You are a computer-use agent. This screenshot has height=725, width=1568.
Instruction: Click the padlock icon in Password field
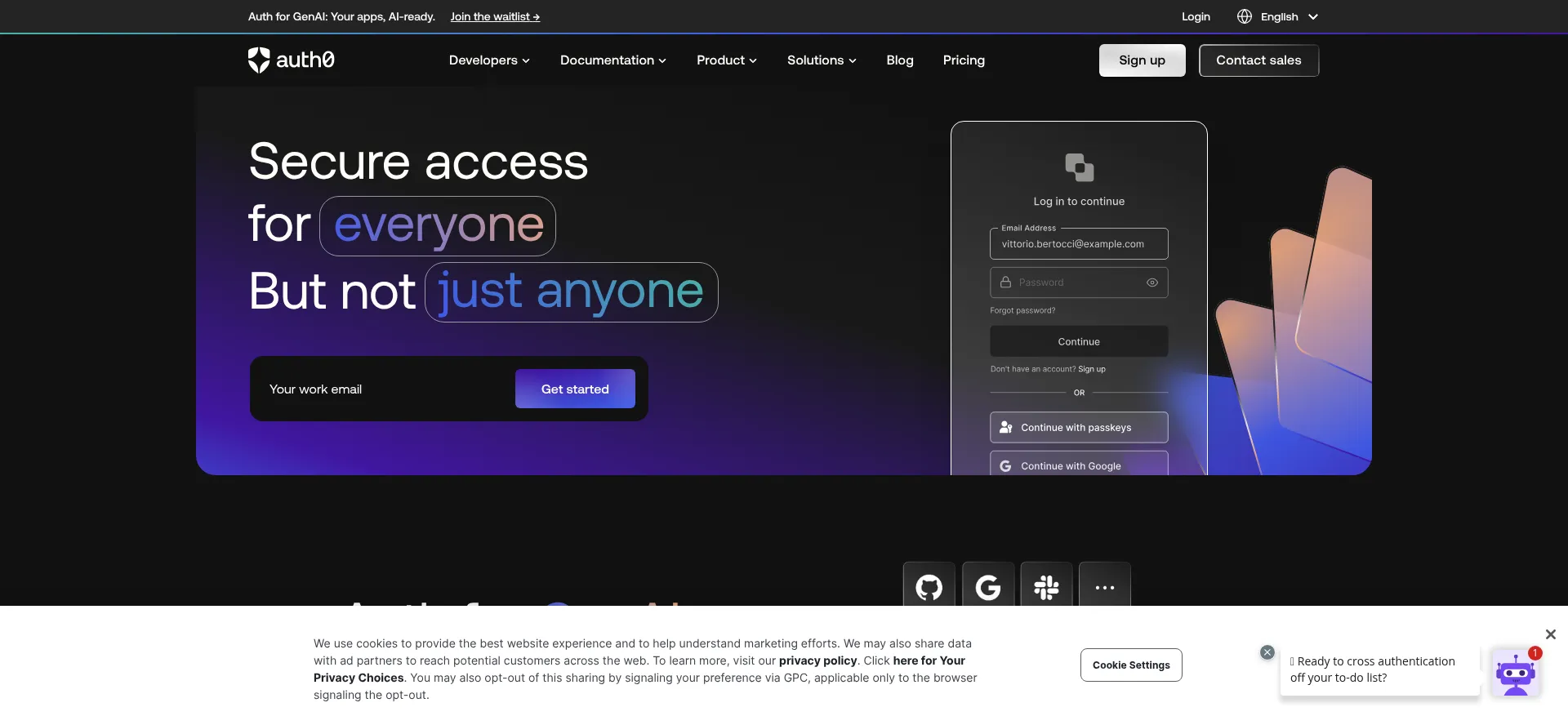pyautogui.click(x=1006, y=282)
